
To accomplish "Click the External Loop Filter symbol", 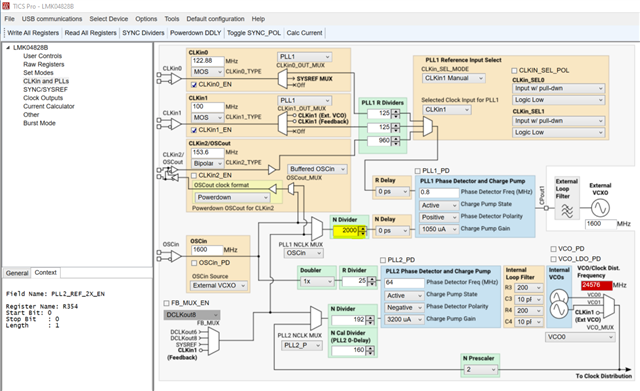I will 567,211.
